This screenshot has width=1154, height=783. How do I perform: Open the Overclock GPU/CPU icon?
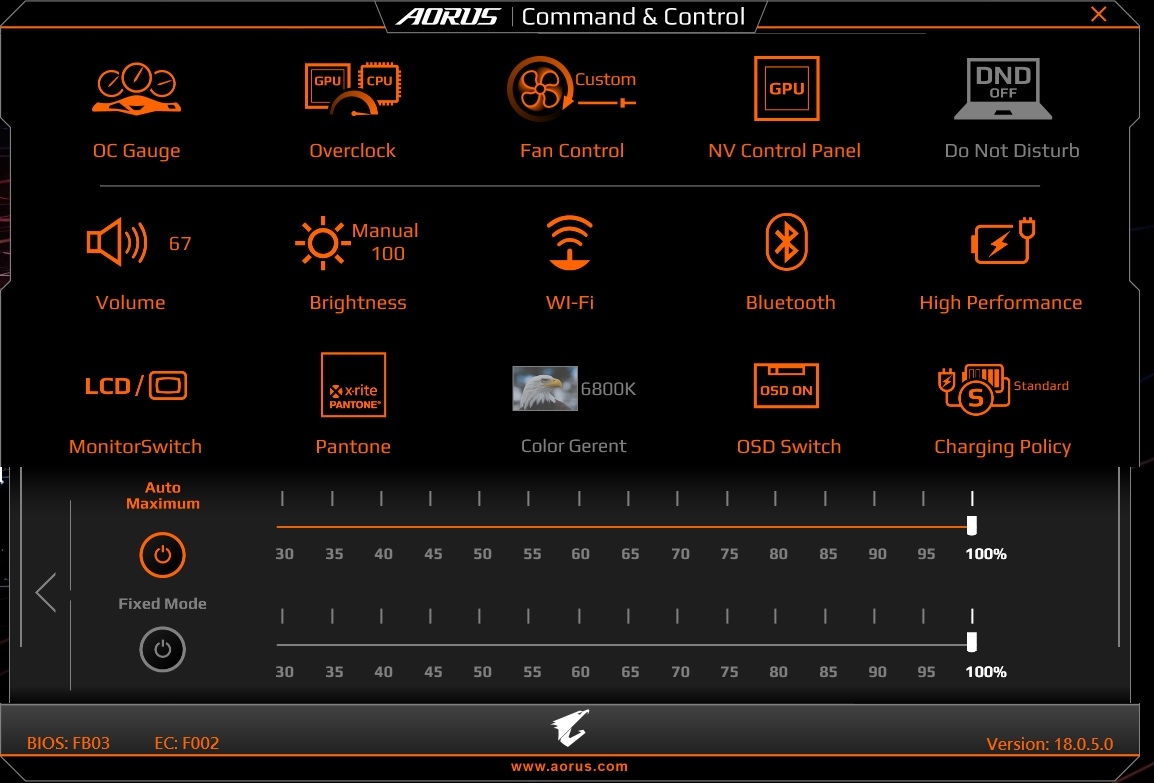353,88
